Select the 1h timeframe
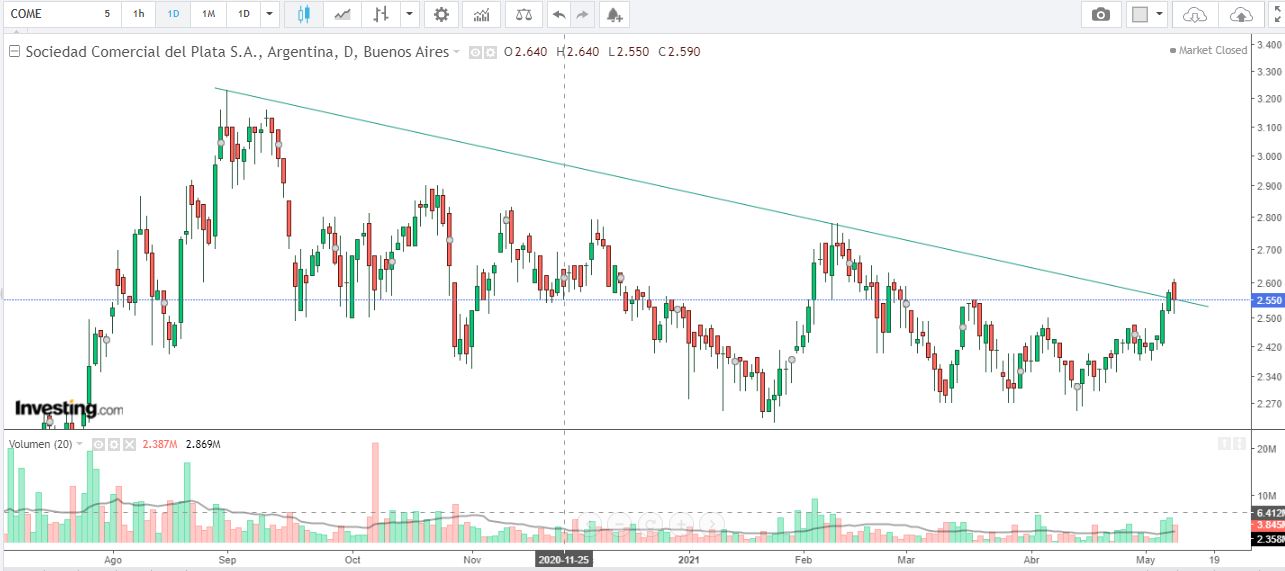This screenshot has width=1285, height=571. [138, 14]
